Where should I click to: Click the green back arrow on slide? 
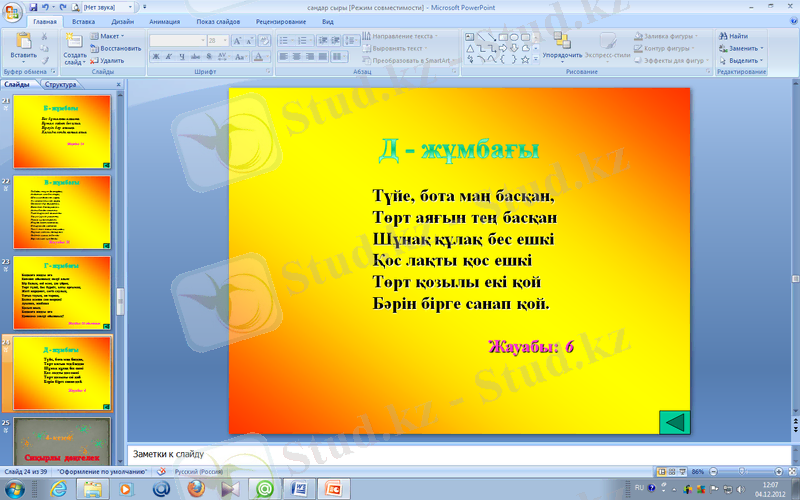[x=675, y=421]
